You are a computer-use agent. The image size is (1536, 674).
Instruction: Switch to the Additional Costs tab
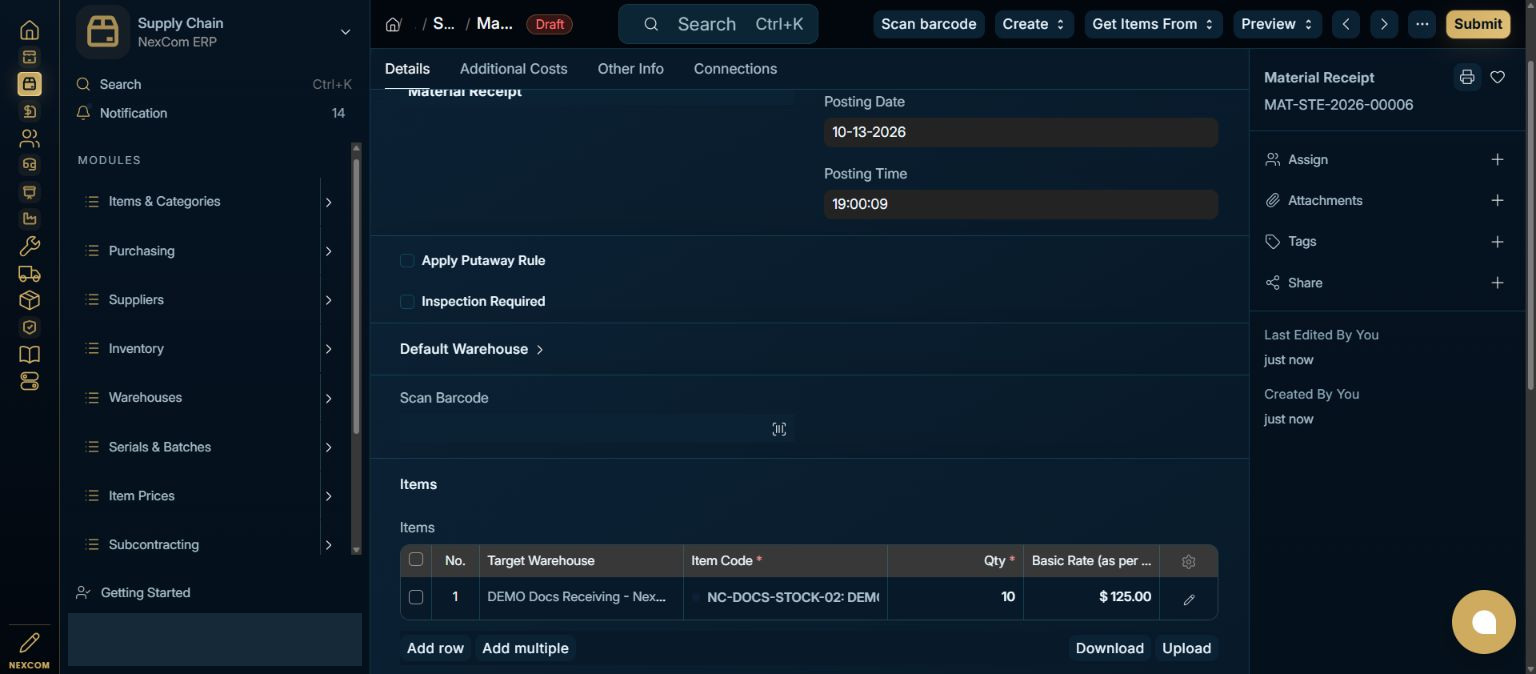click(x=513, y=69)
